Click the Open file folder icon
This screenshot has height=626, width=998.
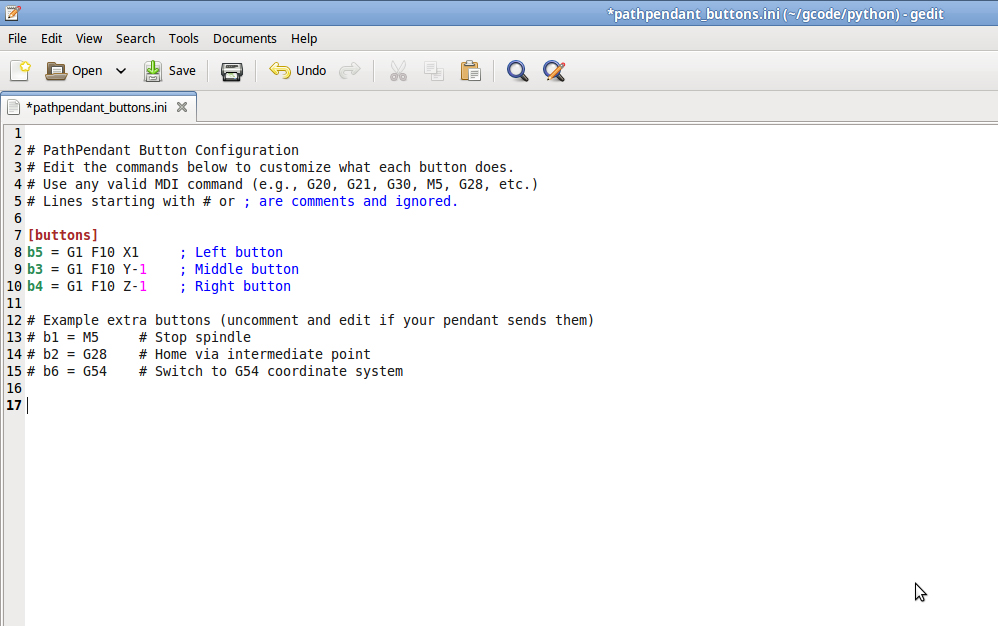pyautogui.click(x=57, y=71)
